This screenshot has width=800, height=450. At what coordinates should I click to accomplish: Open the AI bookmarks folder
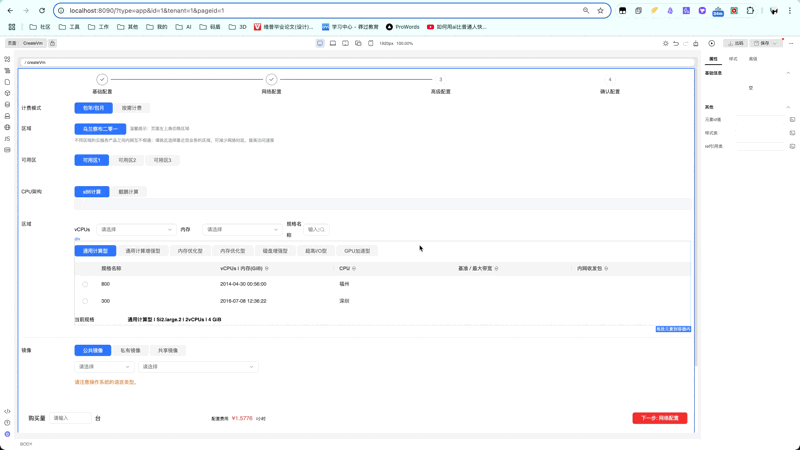tap(184, 27)
